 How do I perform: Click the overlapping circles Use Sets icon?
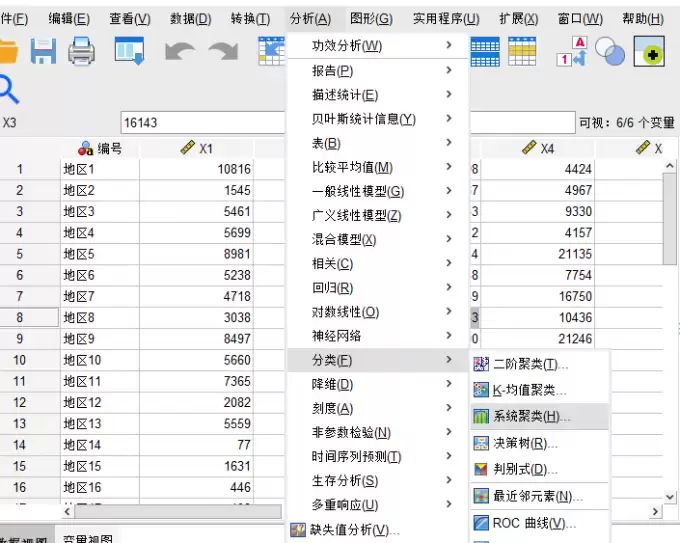click(x=610, y=52)
